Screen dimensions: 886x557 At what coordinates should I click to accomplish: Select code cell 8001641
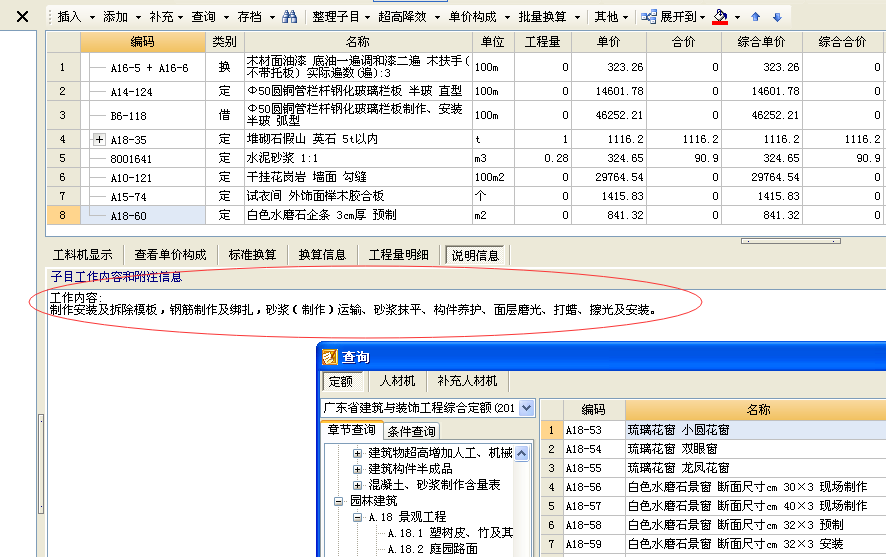click(x=143, y=159)
